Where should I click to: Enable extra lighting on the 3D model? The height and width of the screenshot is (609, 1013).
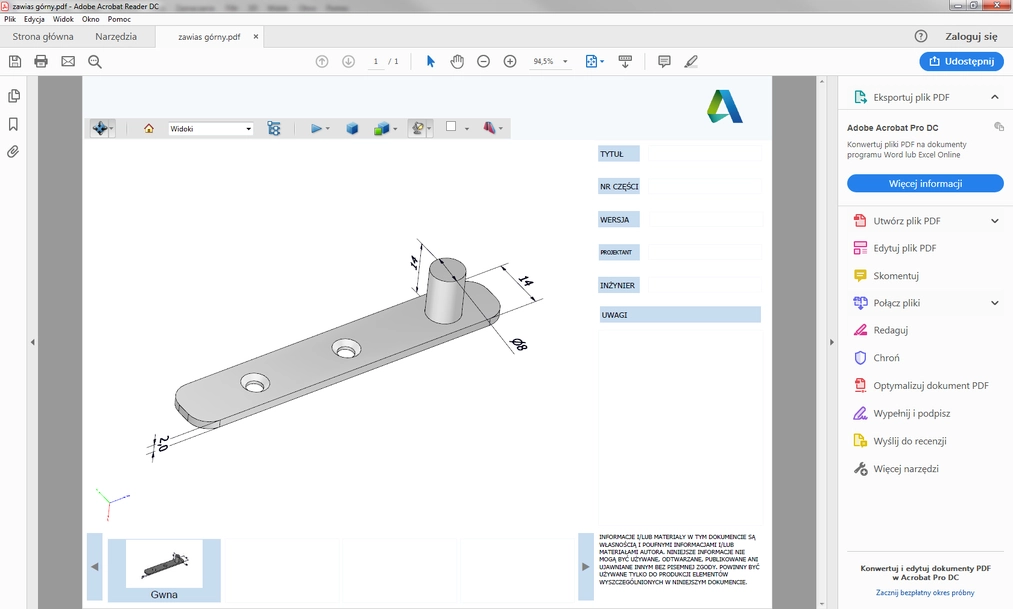[418, 128]
